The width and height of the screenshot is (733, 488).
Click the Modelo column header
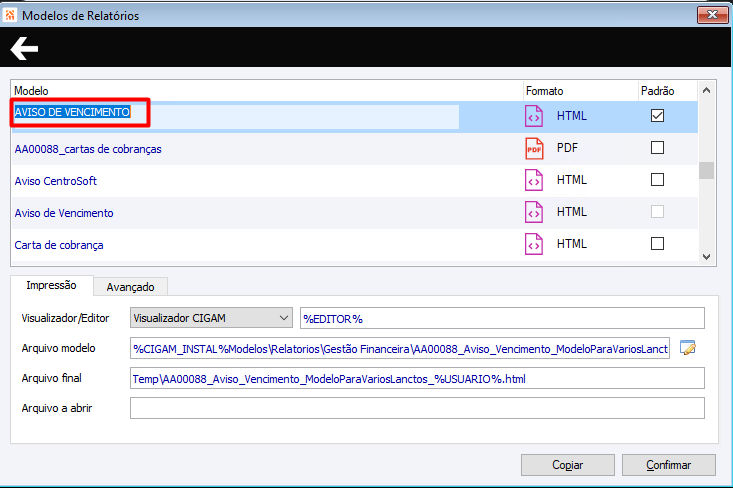(x=31, y=91)
